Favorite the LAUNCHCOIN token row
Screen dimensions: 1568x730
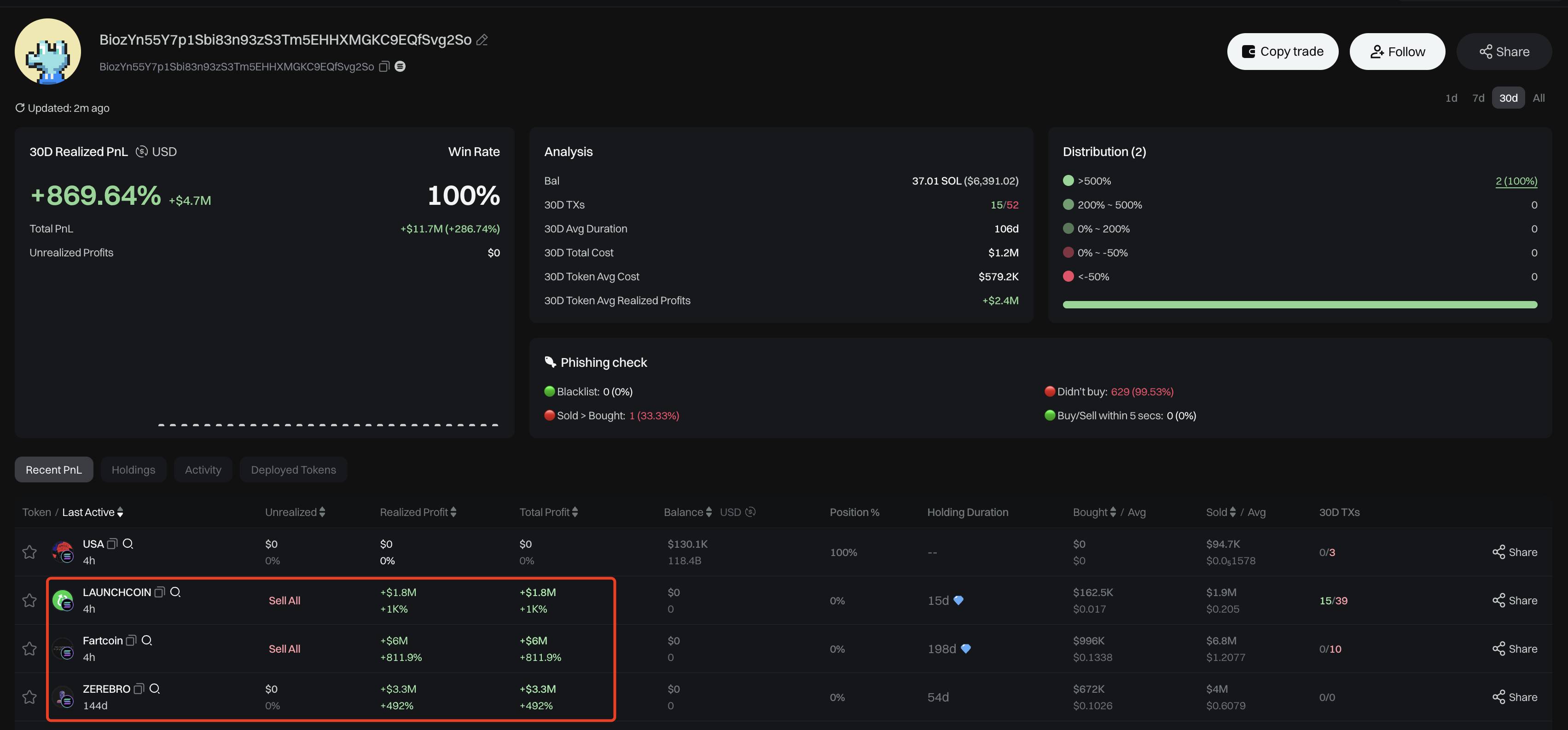[x=29, y=600]
